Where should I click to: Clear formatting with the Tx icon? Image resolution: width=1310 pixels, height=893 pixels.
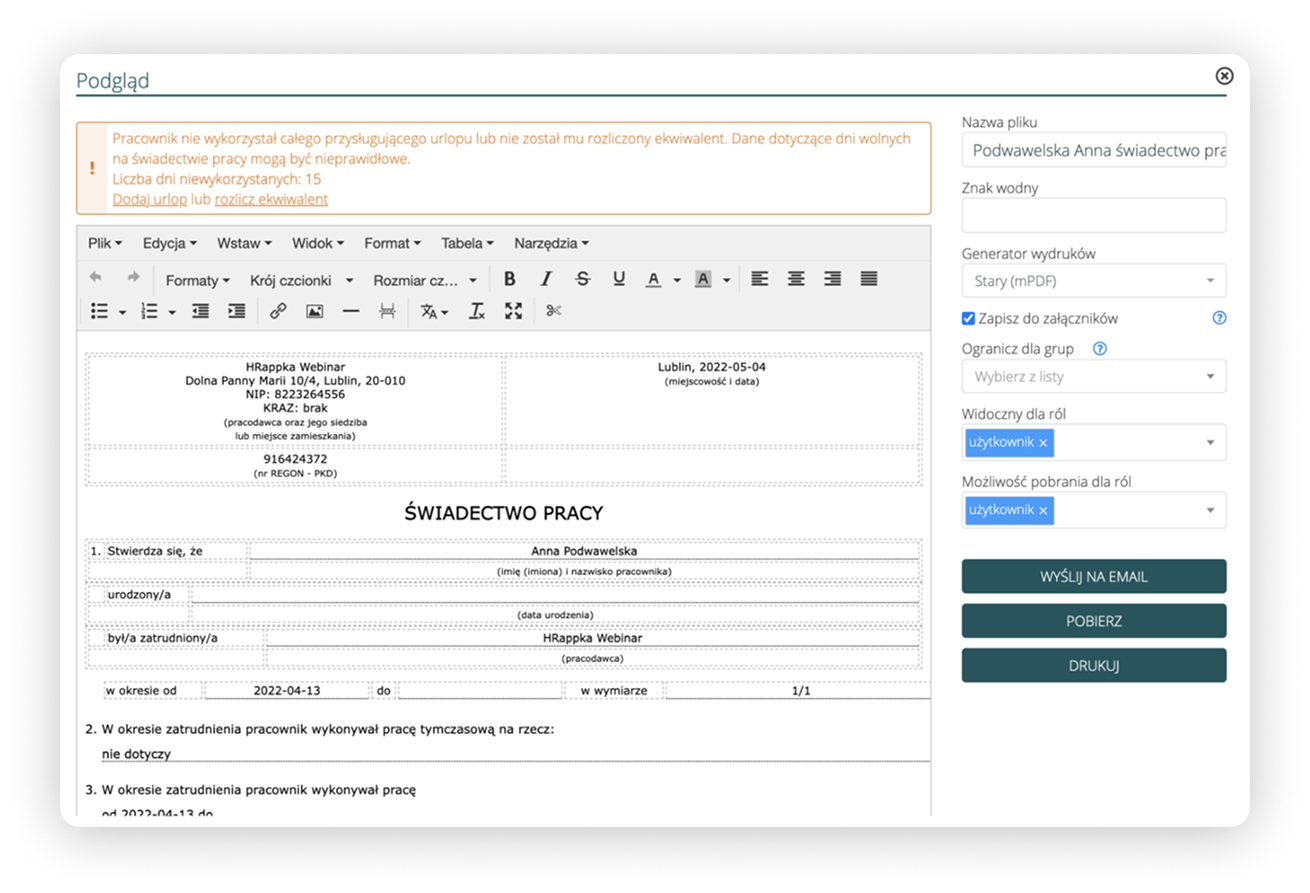pyautogui.click(x=477, y=312)
